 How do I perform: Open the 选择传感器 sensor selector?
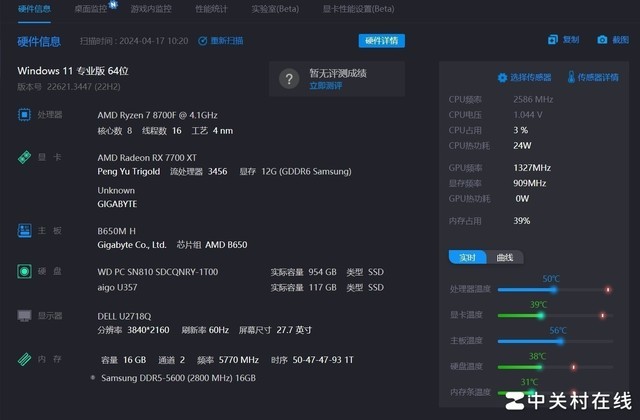[x=523, y=78]
